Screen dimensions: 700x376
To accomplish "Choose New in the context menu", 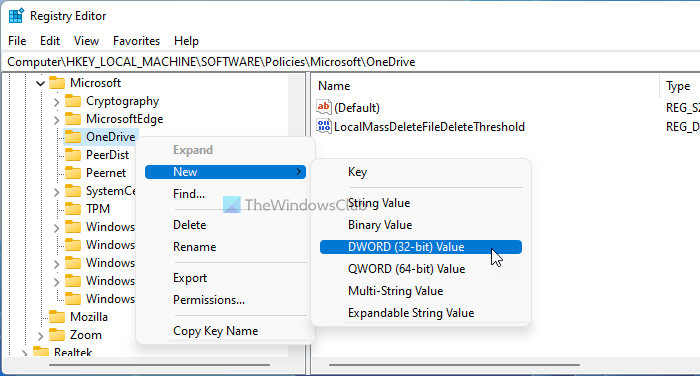I will click(x=225, y=172).
